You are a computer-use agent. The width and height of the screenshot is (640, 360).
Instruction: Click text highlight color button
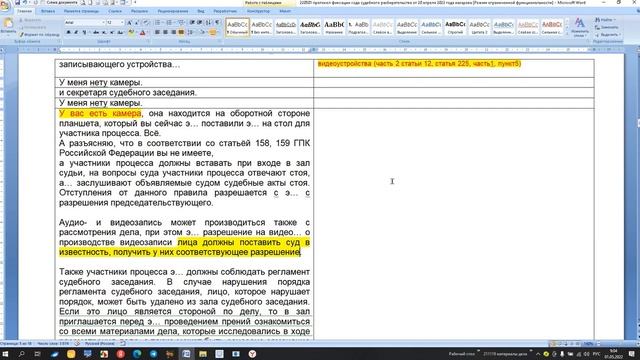pos(131,32)
